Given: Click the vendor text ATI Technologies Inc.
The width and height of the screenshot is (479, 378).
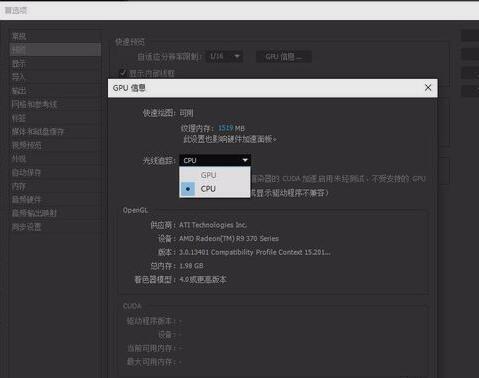Looking at the screenshot, I should point(213,225).
